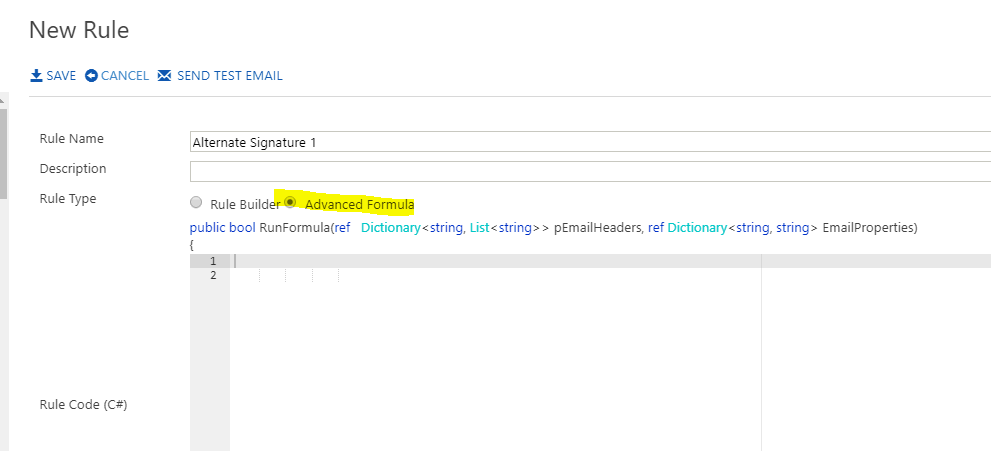991x451 pixels.
Task: Click the SAVE link text
Action: click(x=61, y=76)
